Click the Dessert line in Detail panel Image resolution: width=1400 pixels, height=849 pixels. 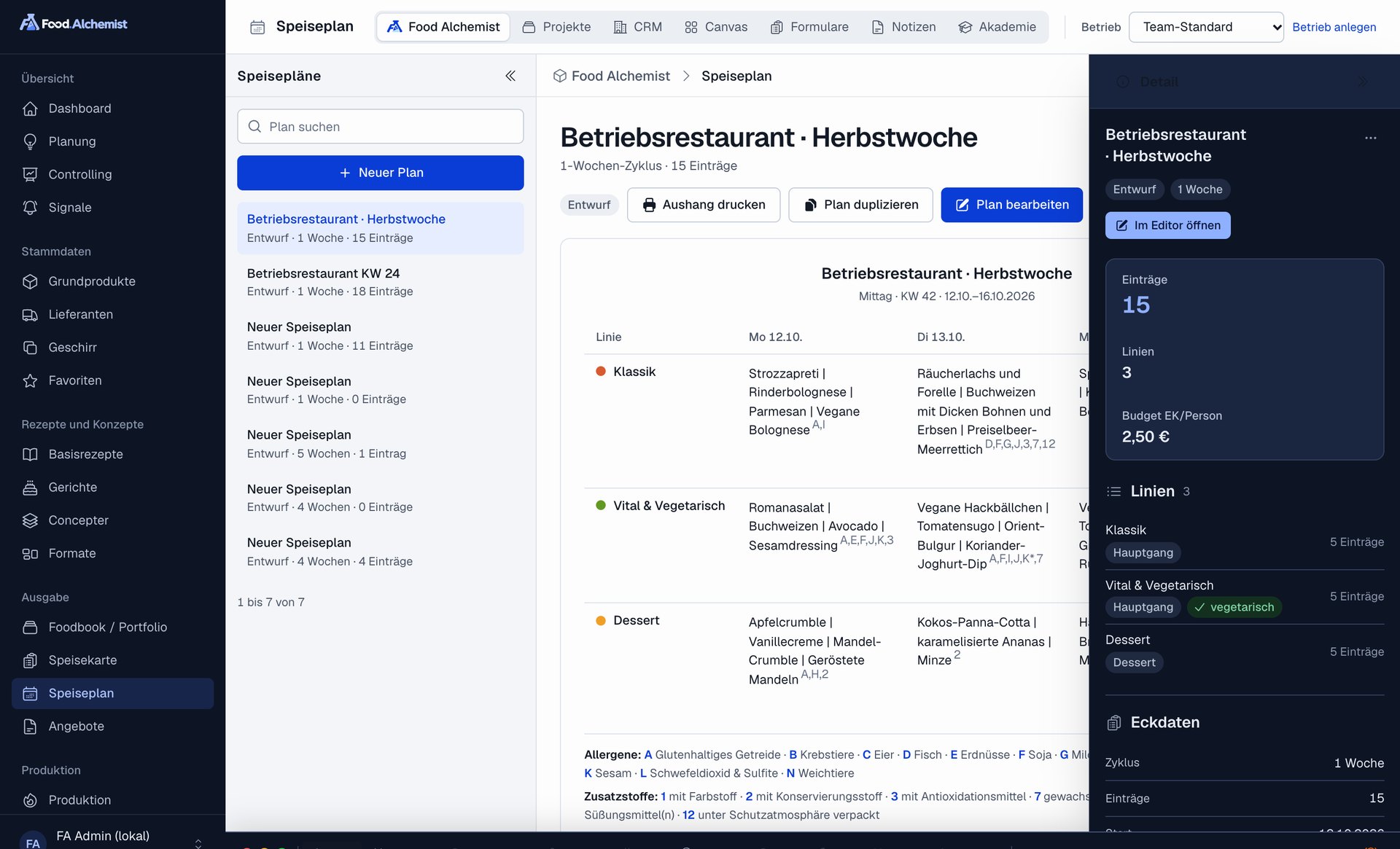point(1245,652)
